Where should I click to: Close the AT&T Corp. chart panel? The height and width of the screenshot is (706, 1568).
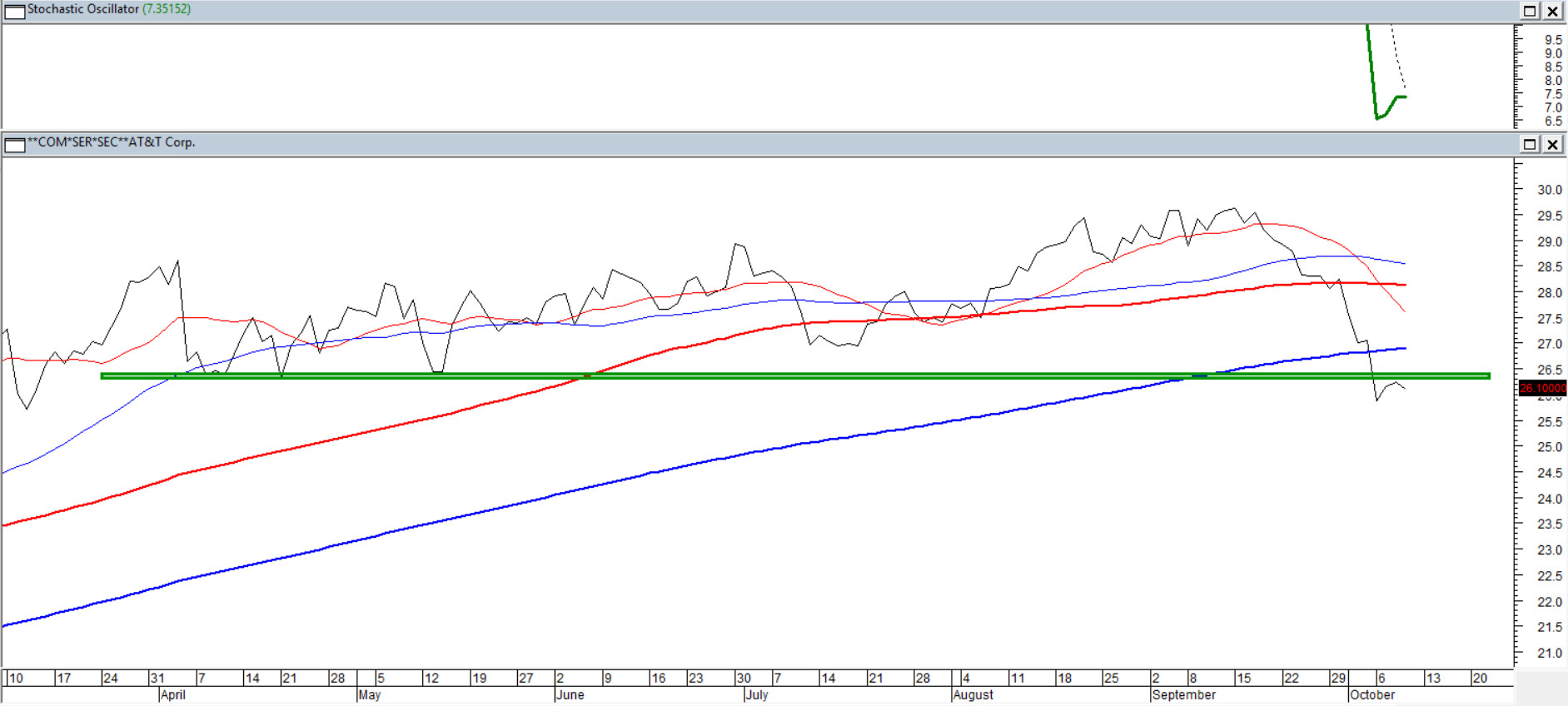tap(1553, 144)
